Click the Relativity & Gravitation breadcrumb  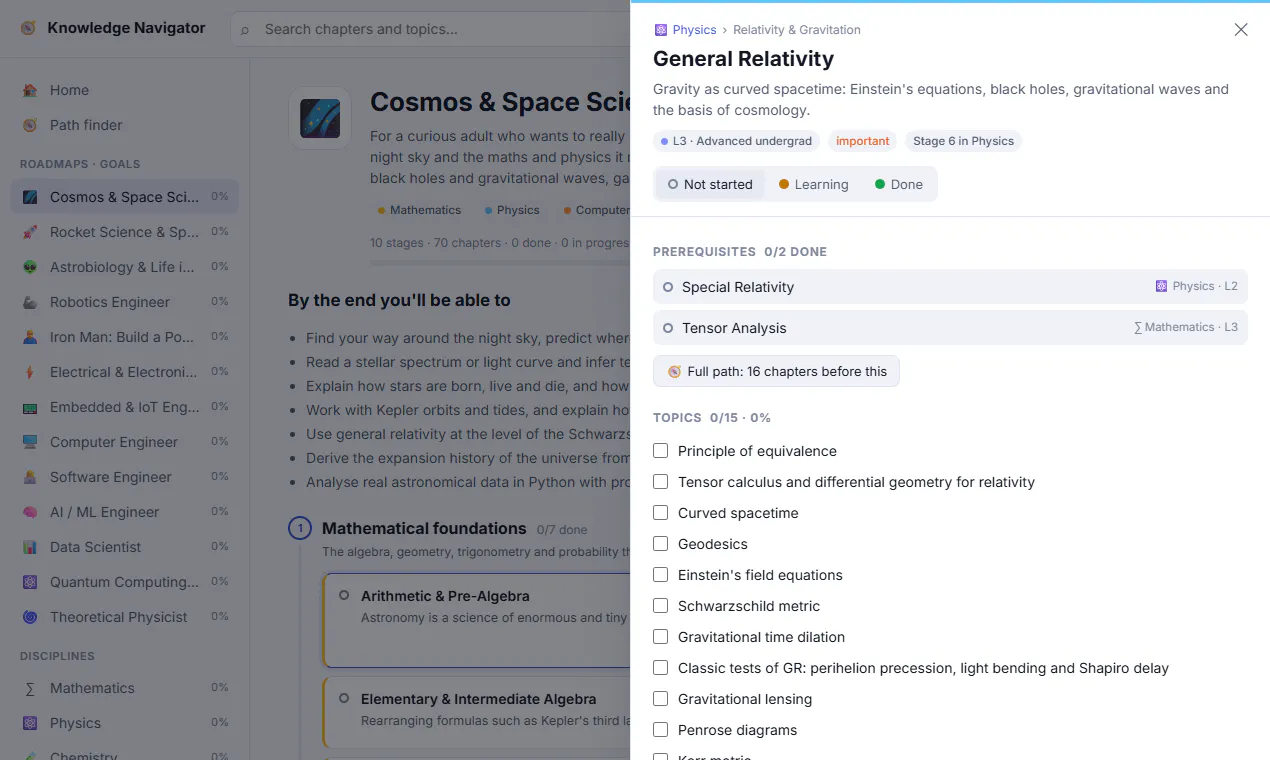tap(797, 30)
